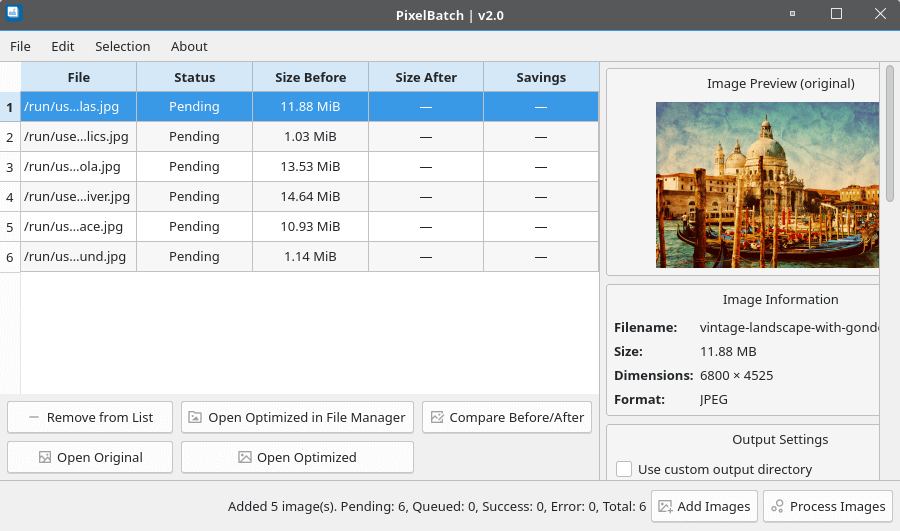
Task: Open the Edit menu
Action: [x=63, y=46]
